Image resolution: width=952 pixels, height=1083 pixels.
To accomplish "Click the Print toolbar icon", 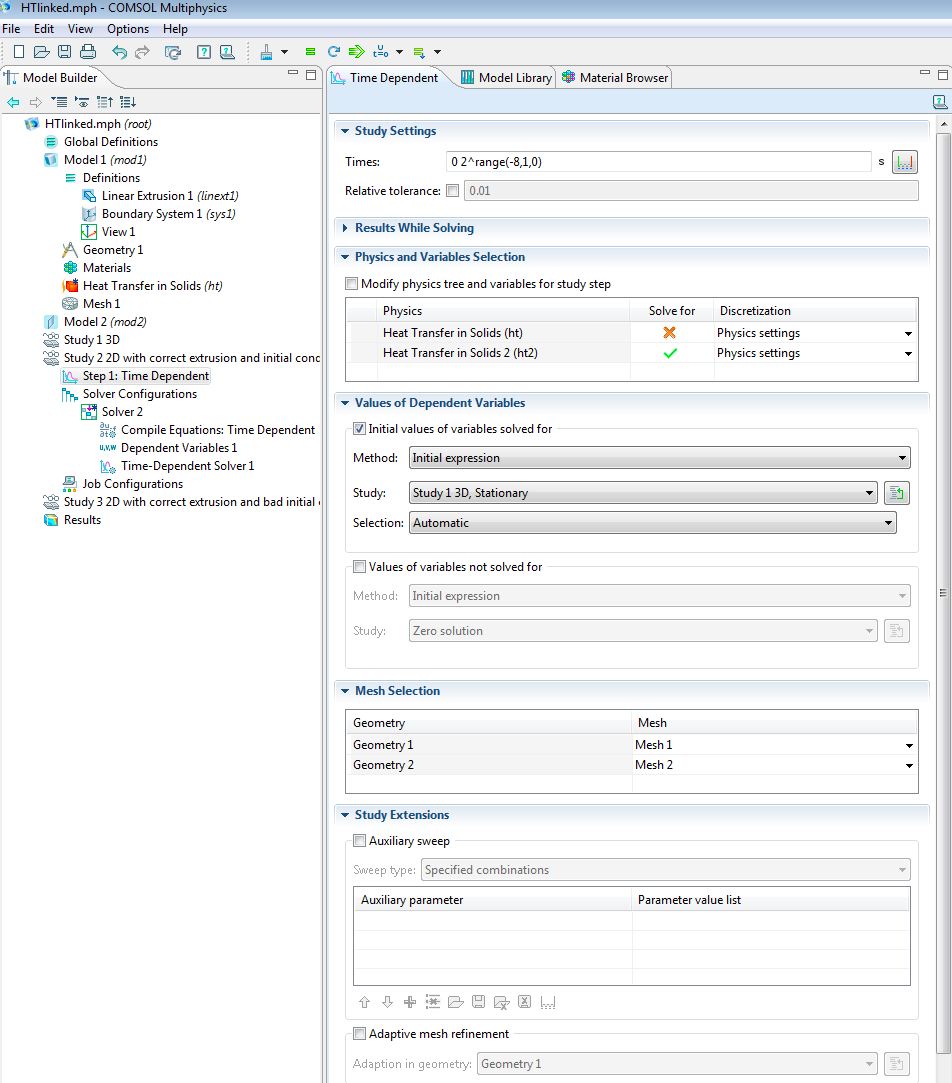I will [x=87, y=52].
